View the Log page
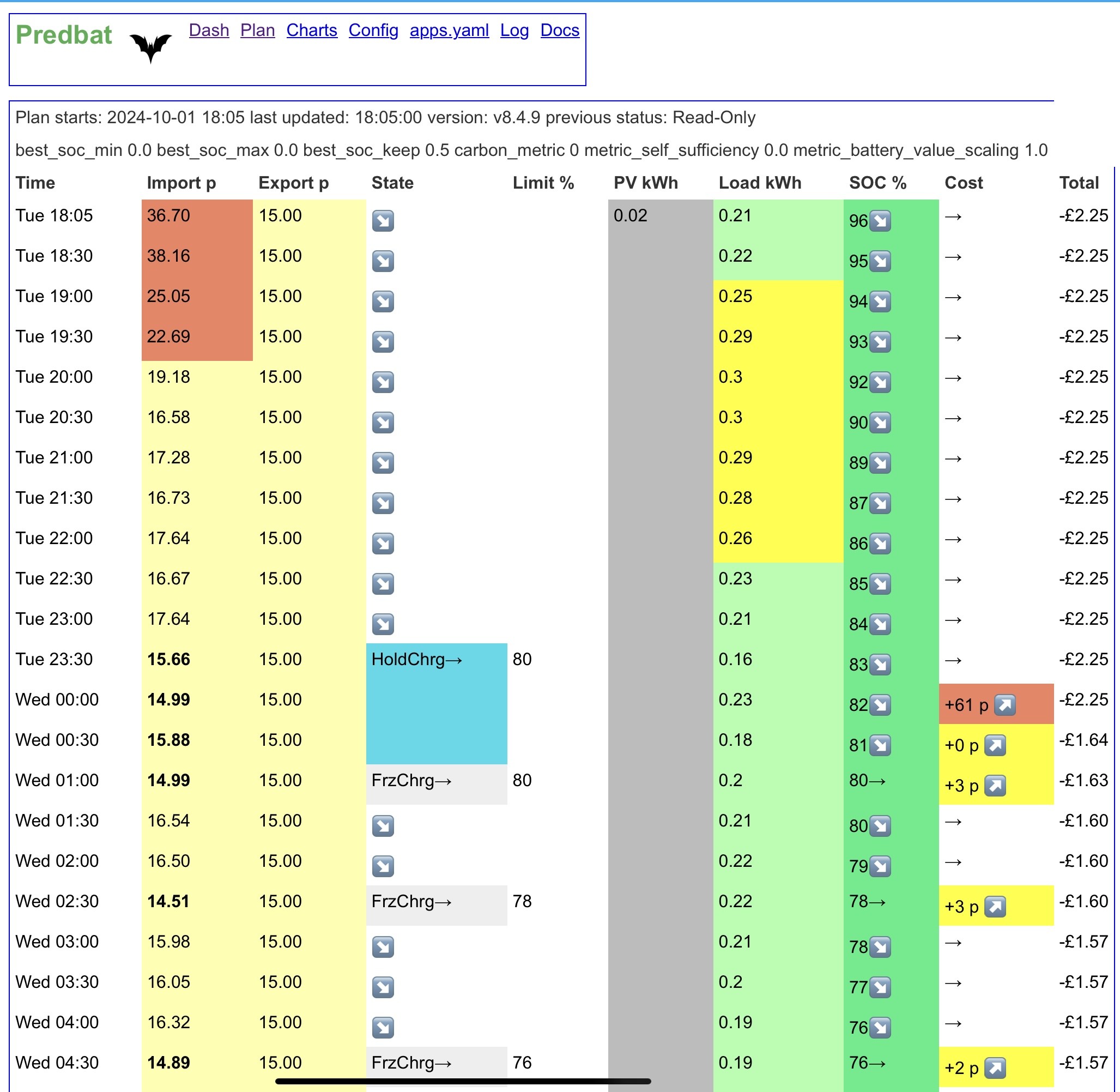Viewport: 1120px width, 1092px height. point(514,30)
